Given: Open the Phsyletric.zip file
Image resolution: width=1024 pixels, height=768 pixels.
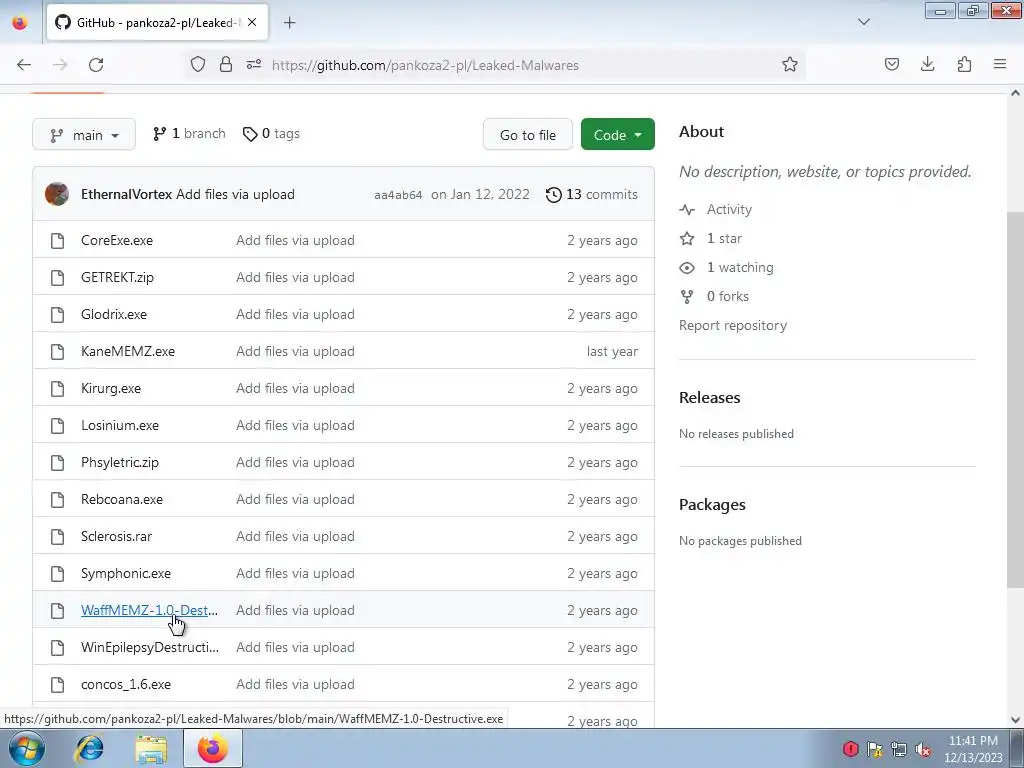Looking at the screenshot, I should tap(120, 462).
